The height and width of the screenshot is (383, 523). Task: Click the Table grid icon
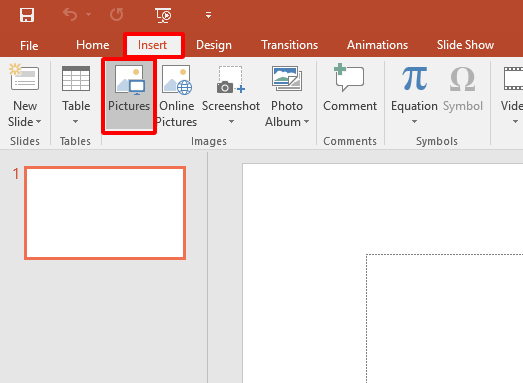pyautogui.click(x=76, y=79)
